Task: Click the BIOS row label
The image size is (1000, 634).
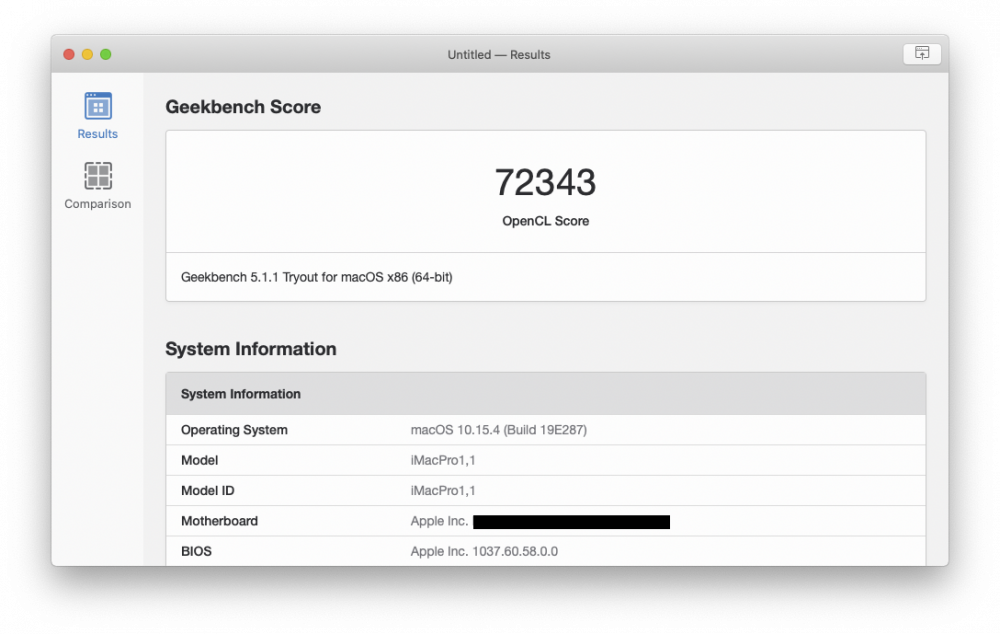Action: point(196,551)
